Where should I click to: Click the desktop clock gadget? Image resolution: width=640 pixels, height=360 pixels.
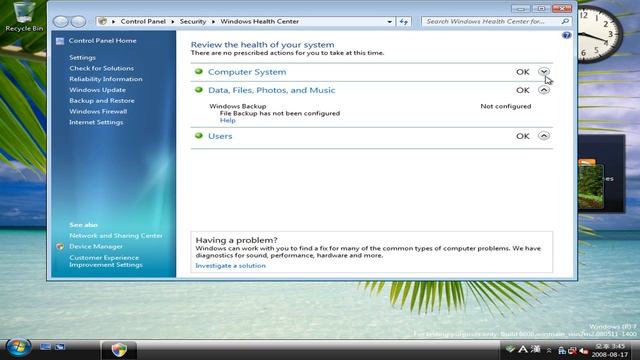coord(600,34)
